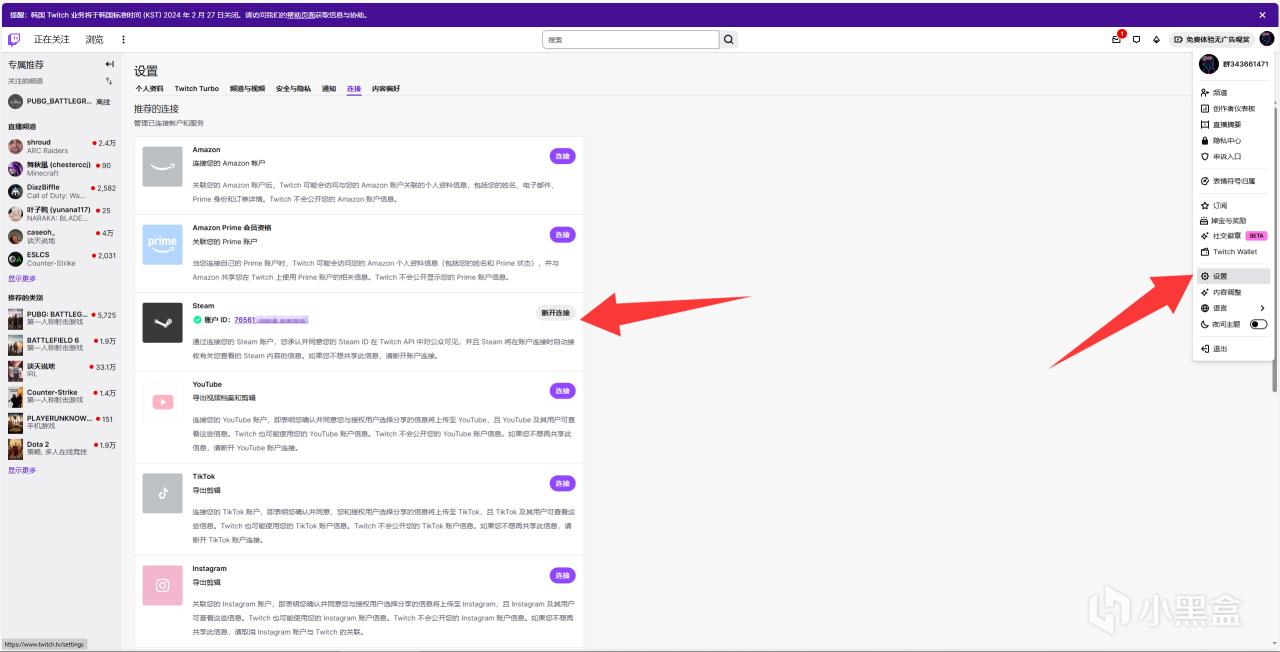Open caseoh_ channel in sidebar
The height and width of the screenshot is (652, 1280).
(x=62, y=236)
